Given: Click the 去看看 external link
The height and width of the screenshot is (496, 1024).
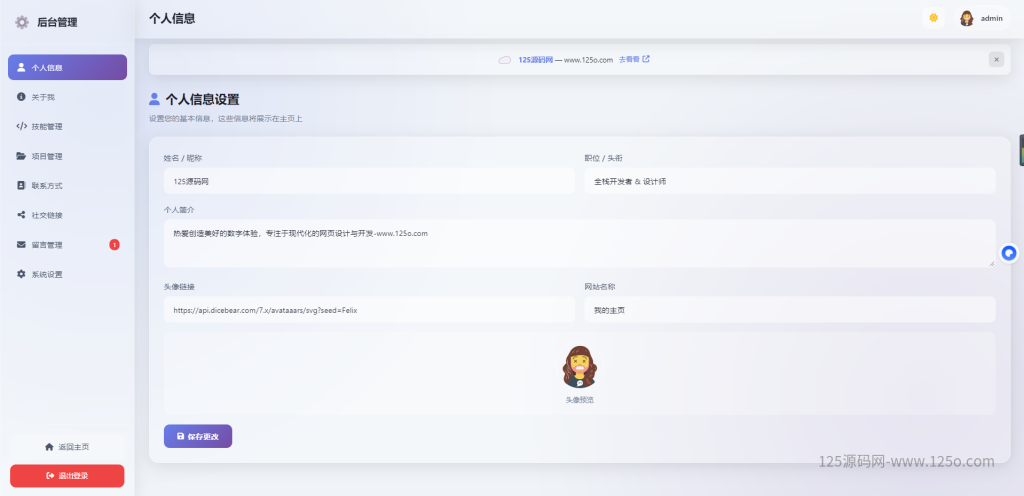Looking at the screenshot, I should 634,59.
